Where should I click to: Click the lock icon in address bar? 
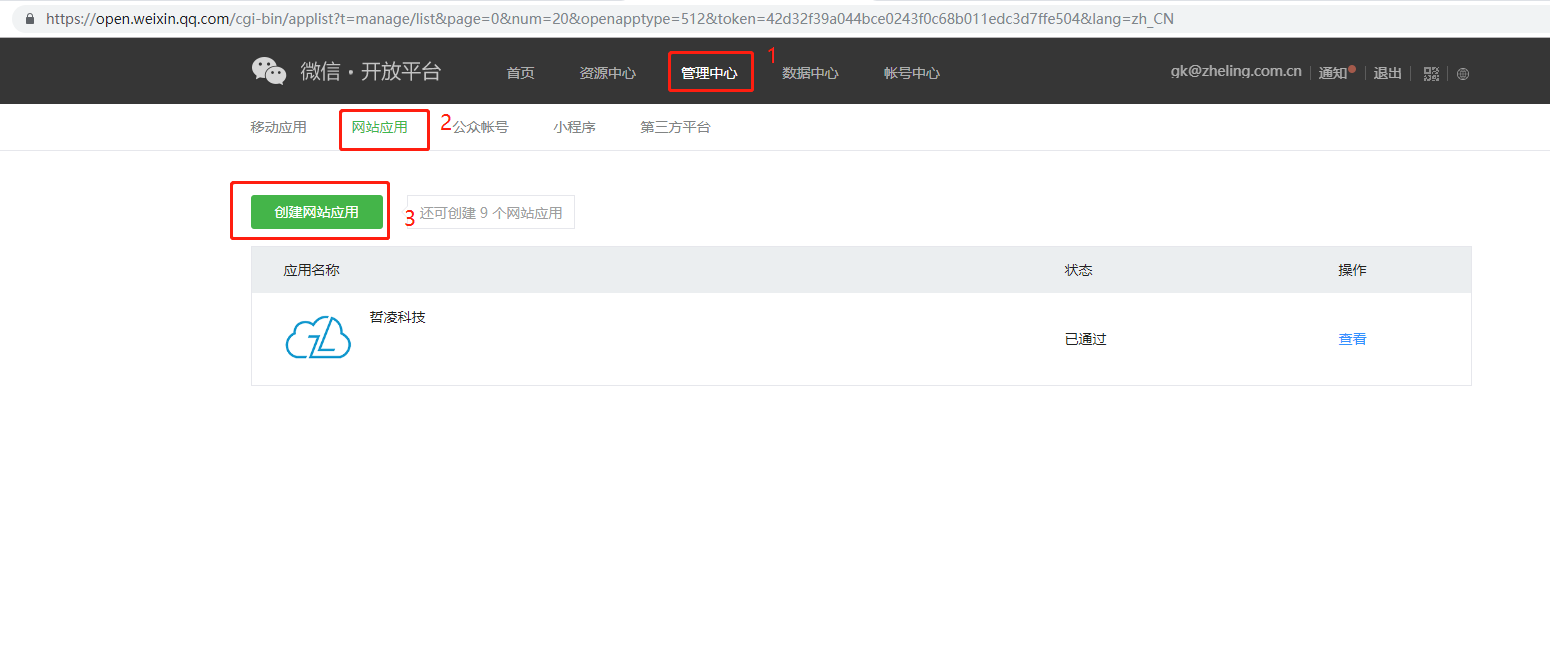(30, 18)
